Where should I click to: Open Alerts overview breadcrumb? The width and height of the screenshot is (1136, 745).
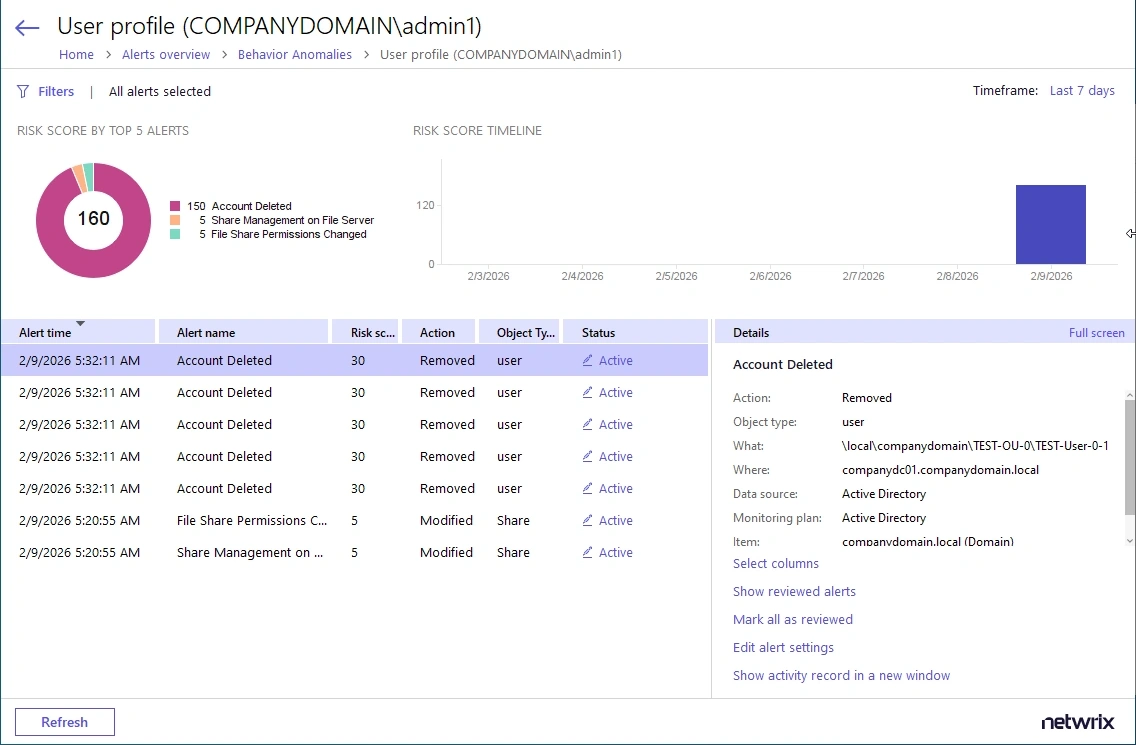coord(166,55)
